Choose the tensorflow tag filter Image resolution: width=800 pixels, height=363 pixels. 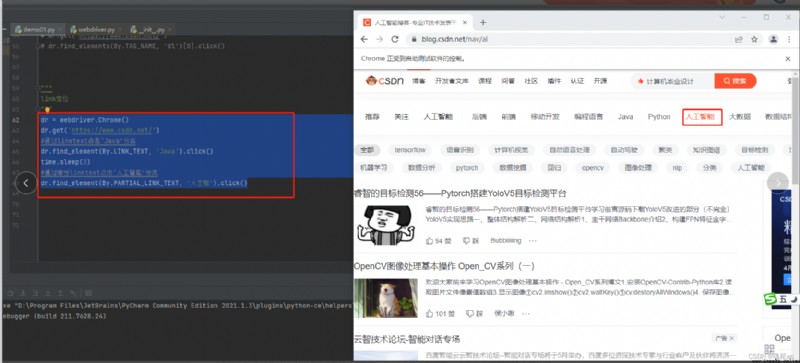point(410,150)
